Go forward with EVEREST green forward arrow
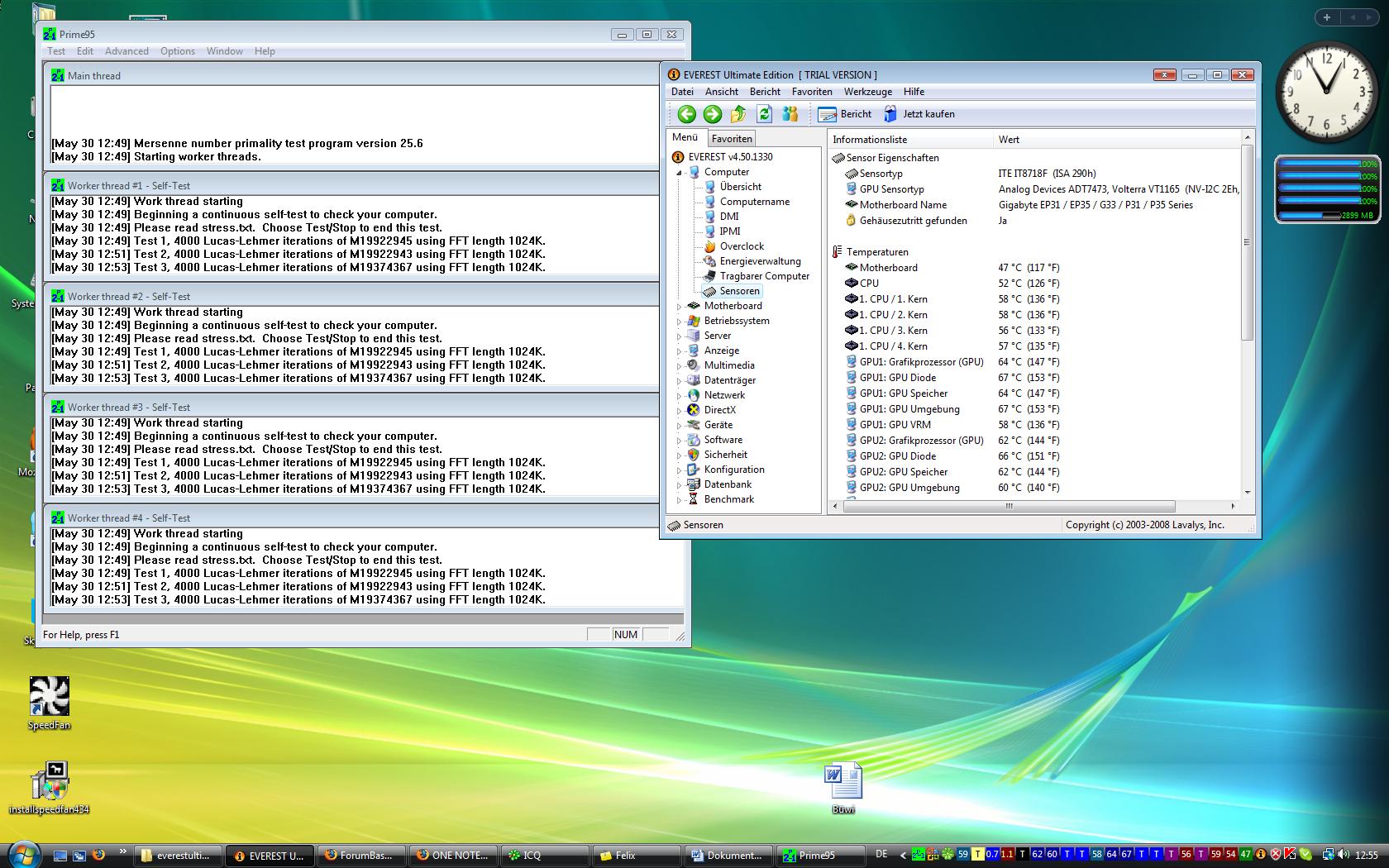Image resolution: width=1389 pixels, height=868 pixels. [x=712, y=114]
